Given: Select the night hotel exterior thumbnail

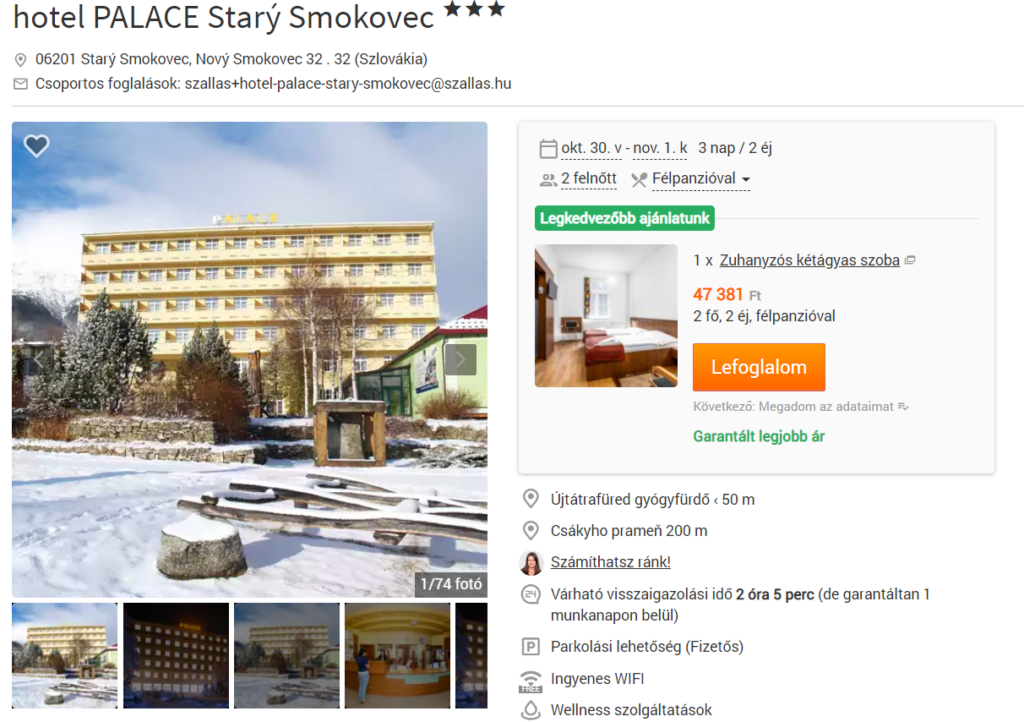Looking at the screenshot, I should tap(176, 655).
